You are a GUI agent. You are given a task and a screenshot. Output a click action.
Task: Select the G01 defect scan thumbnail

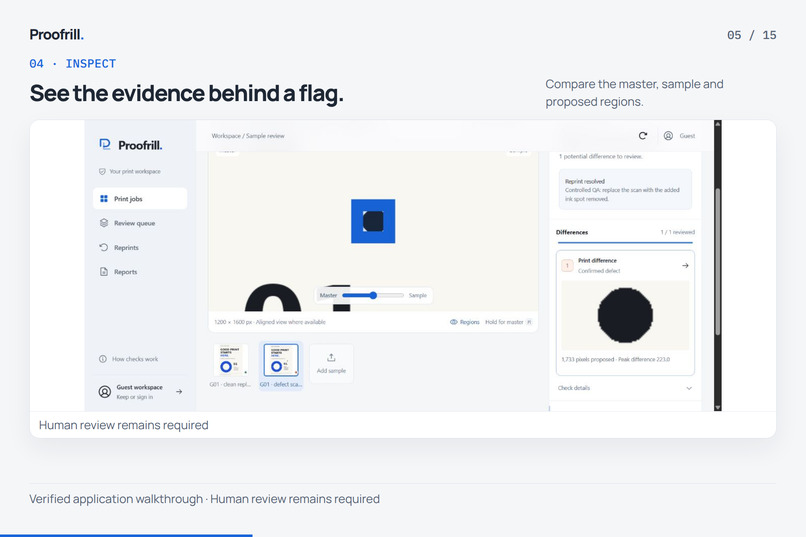pos(281,360)
